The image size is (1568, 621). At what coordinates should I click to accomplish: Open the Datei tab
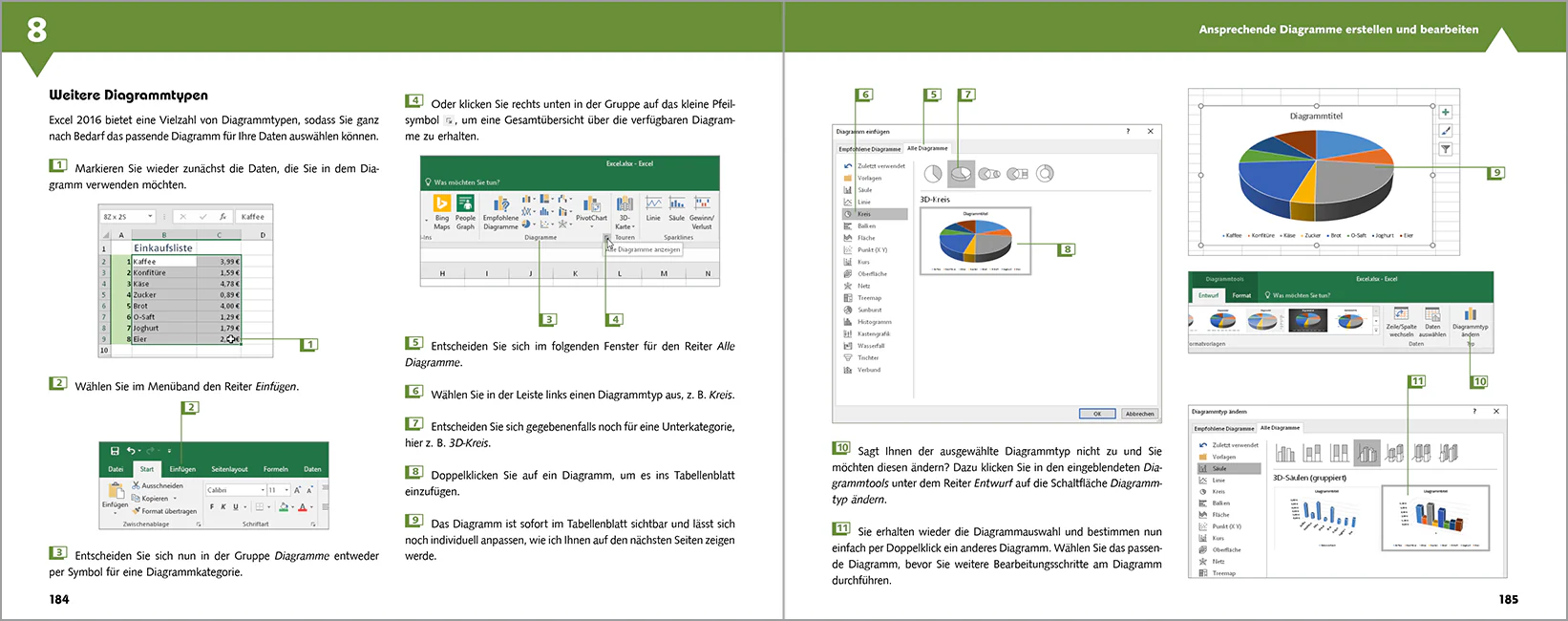(116, 469)
